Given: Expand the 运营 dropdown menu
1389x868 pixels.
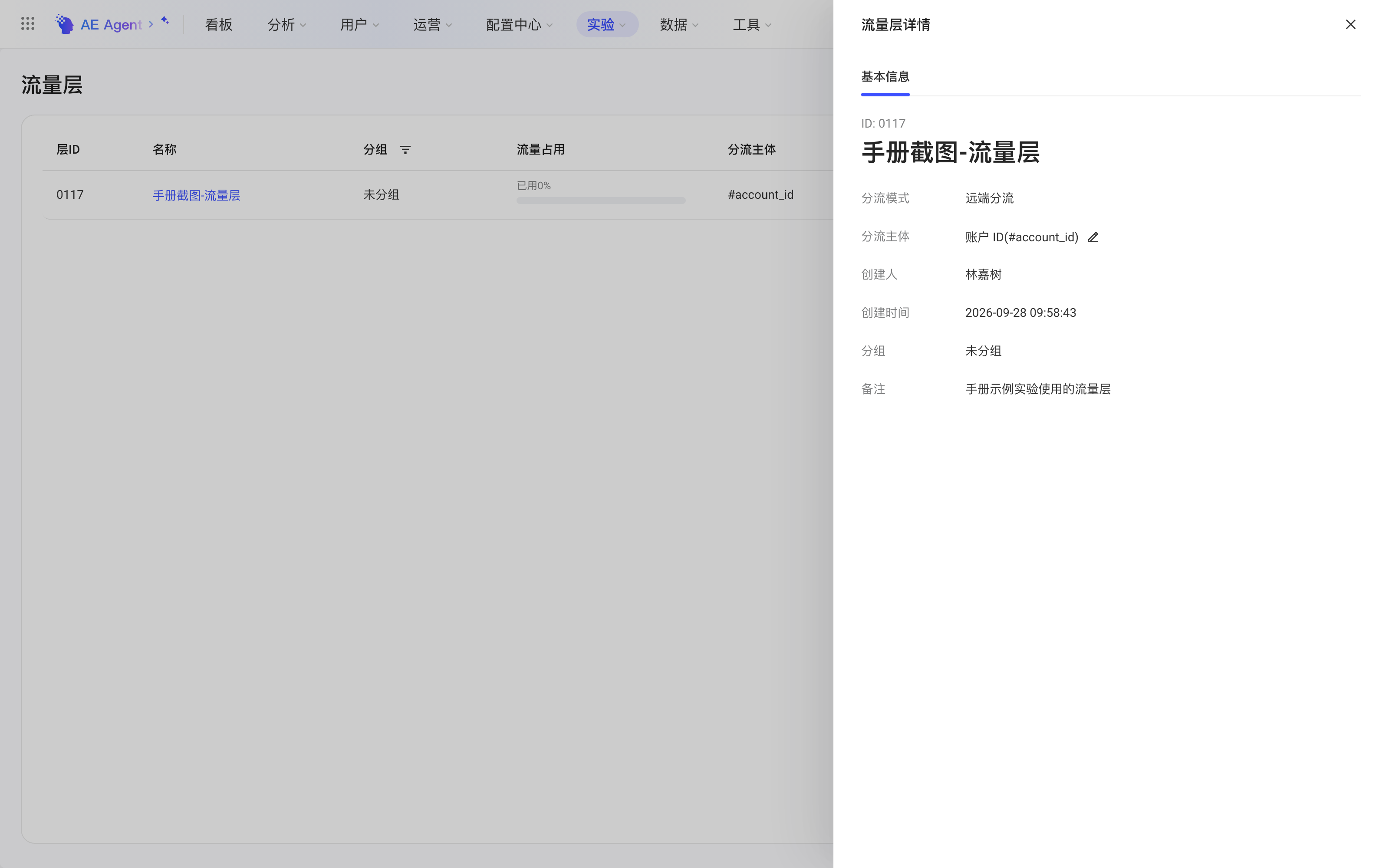Looking at the screenshot, I should 433,25.
